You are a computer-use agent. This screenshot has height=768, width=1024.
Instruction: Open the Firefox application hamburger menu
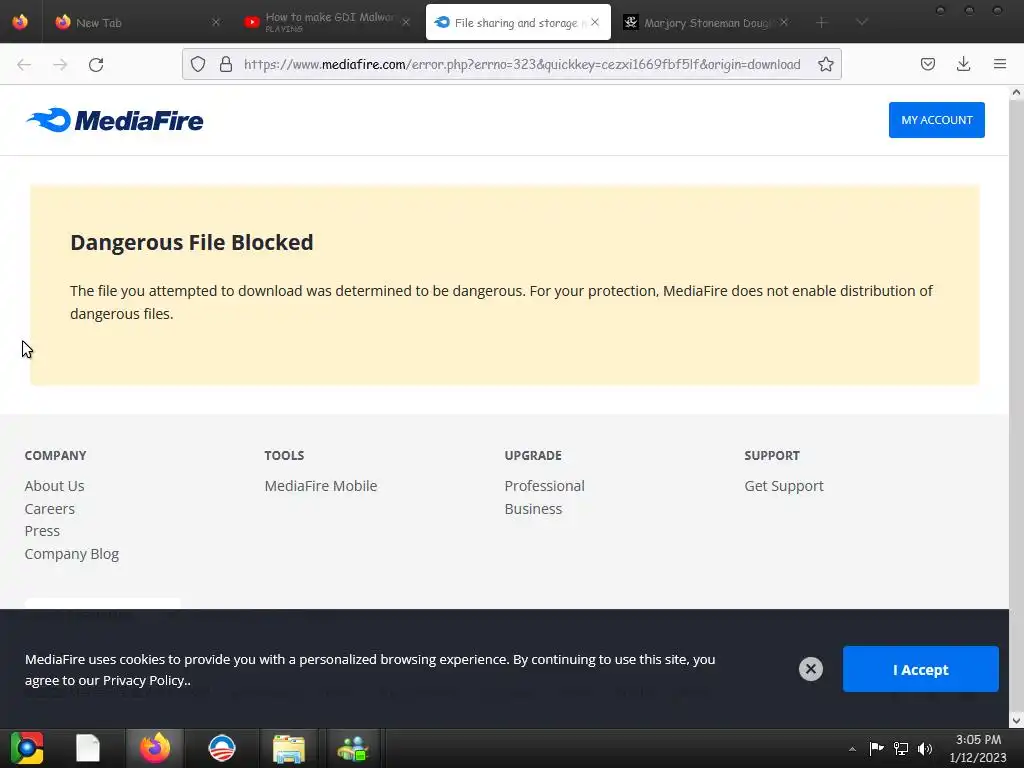1000,64
